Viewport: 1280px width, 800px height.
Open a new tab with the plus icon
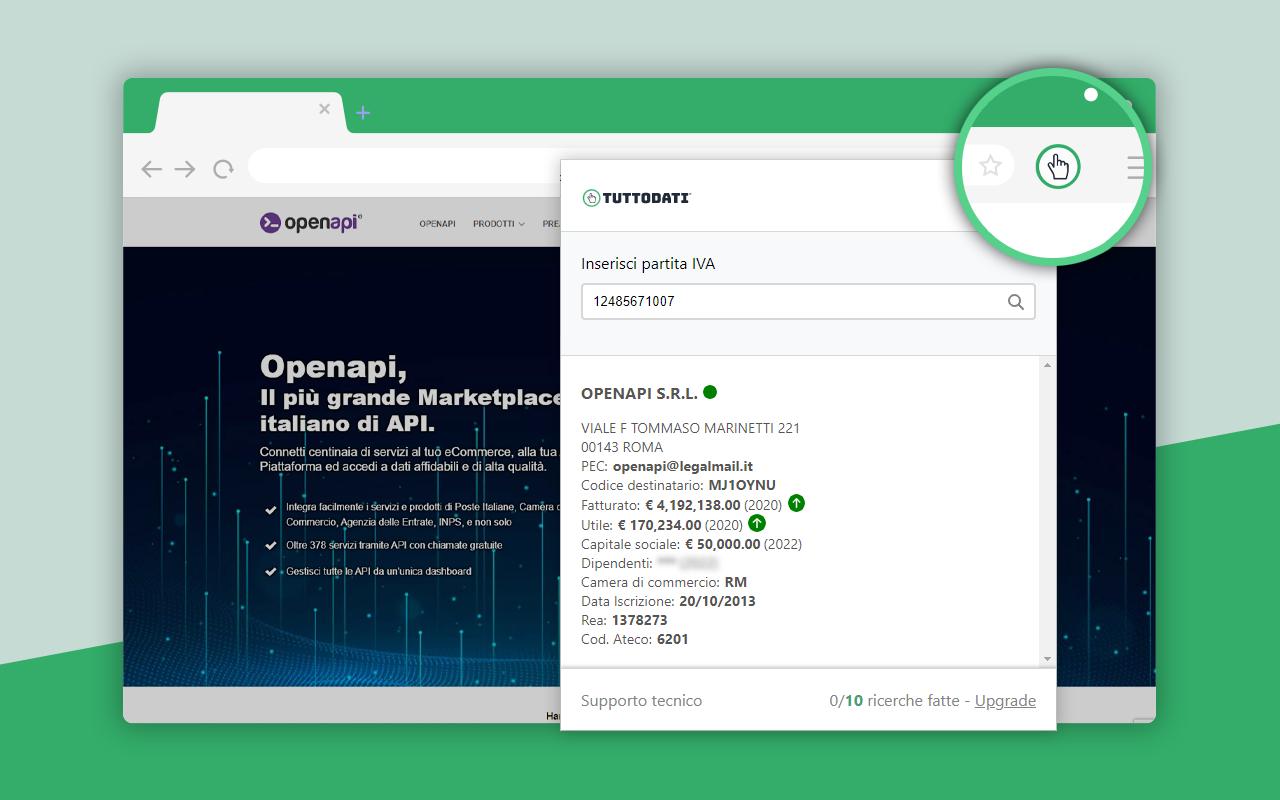(363, 113)
